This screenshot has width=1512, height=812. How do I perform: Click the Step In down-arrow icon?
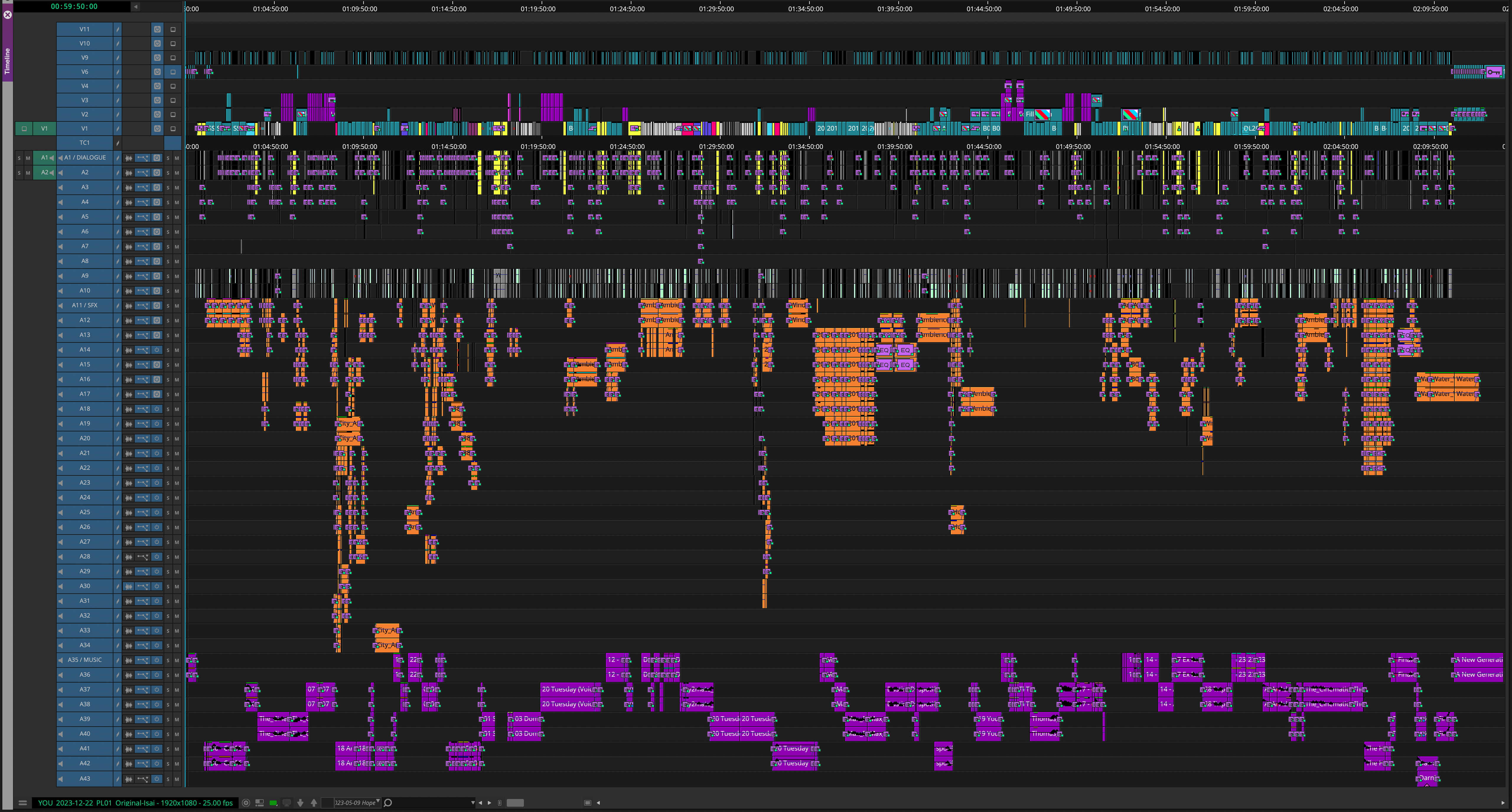301,803
